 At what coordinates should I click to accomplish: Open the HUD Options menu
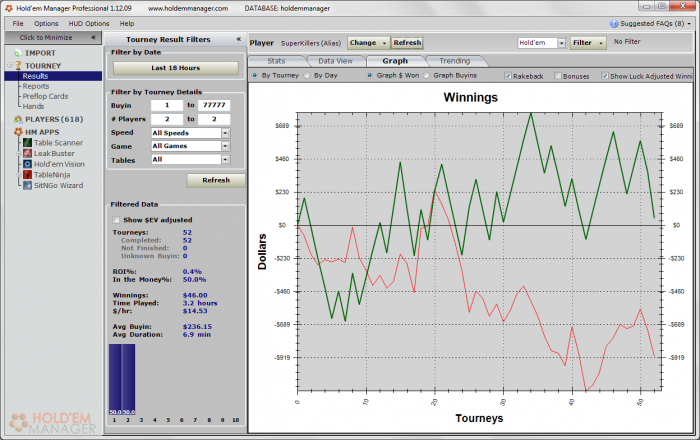[x=89, y=24]
